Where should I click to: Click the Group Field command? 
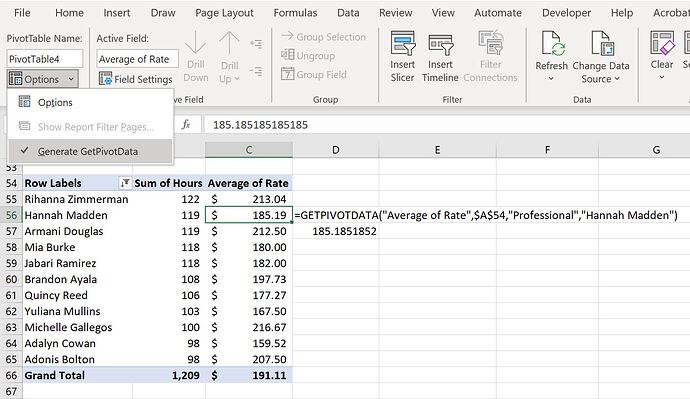tap(314, 74)
